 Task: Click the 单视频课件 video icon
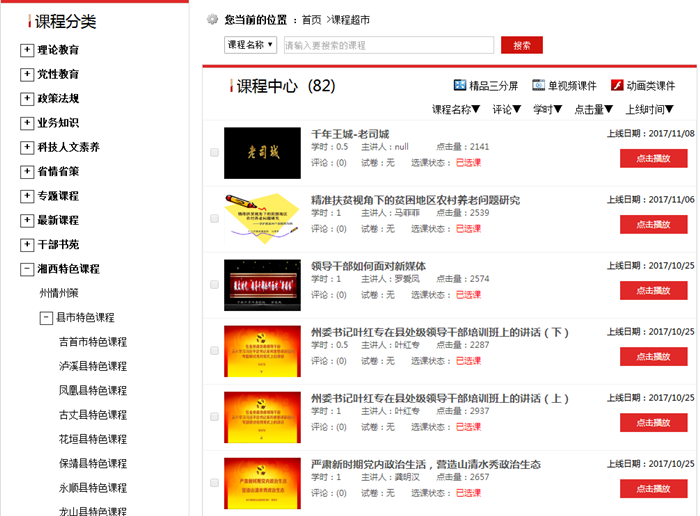tap(538, 86)
